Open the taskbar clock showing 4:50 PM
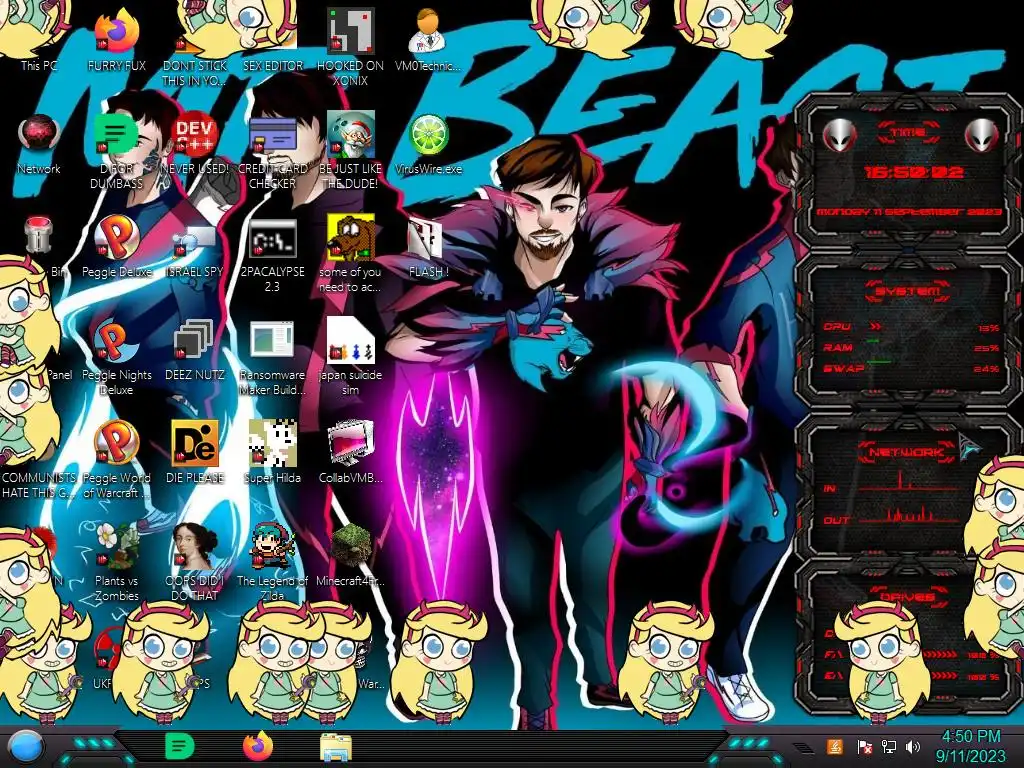The width and height of the screenshot is (1024, 768). [970, 746]
